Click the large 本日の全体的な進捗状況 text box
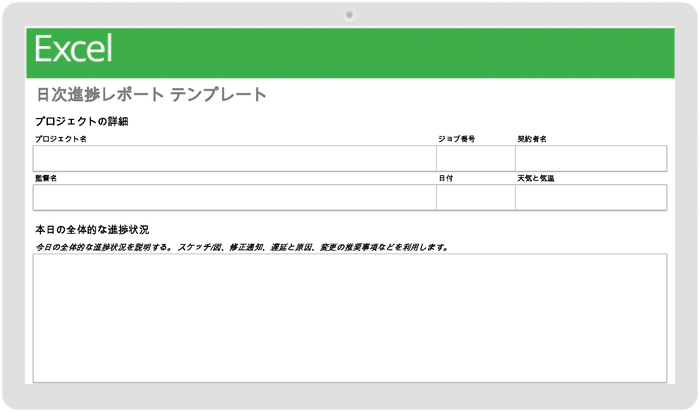 (x=350, y=318)
